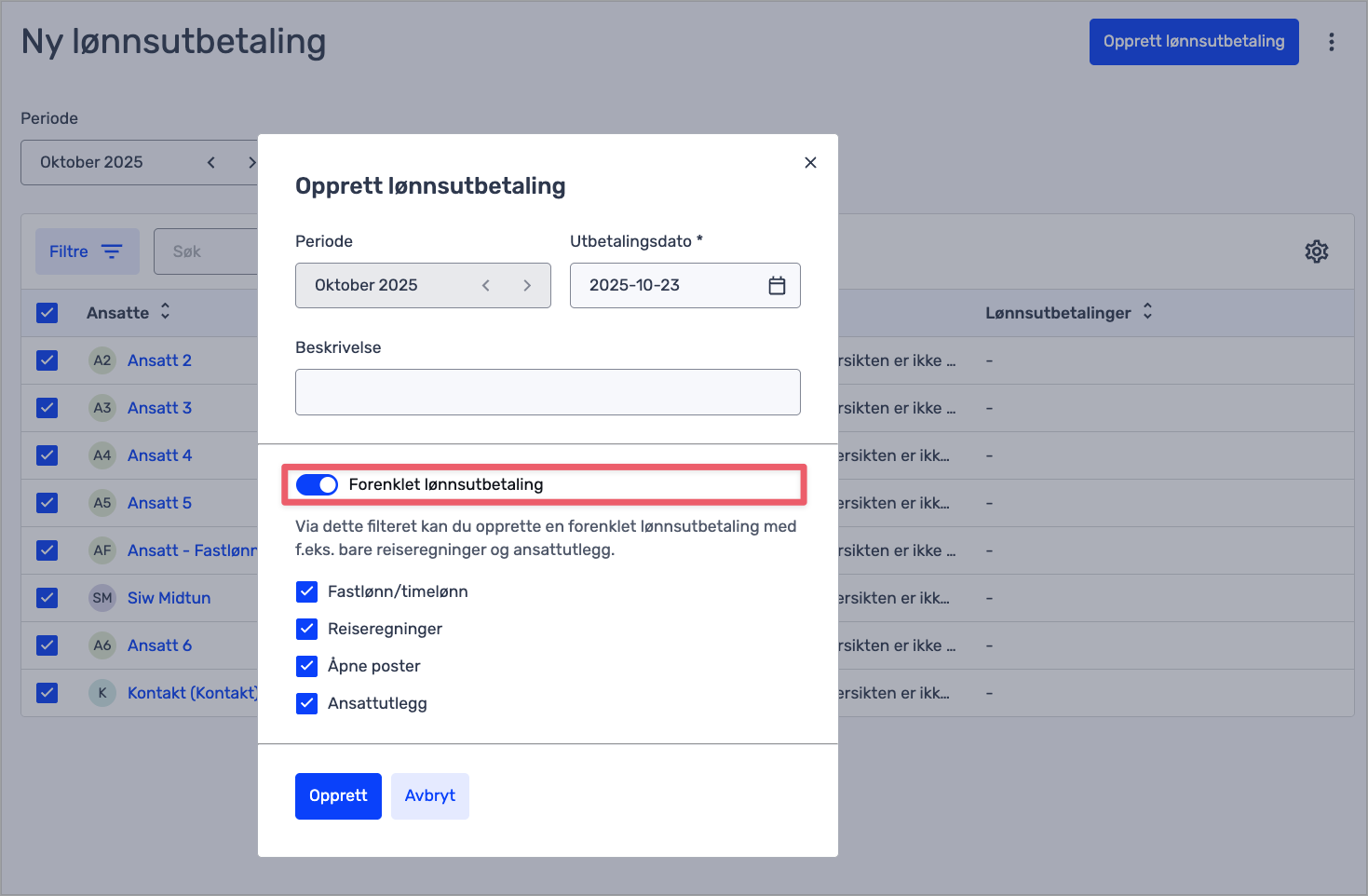
Task: Click Avbryt to cancel
Action: pyautogui.click(x=429, y=796)
